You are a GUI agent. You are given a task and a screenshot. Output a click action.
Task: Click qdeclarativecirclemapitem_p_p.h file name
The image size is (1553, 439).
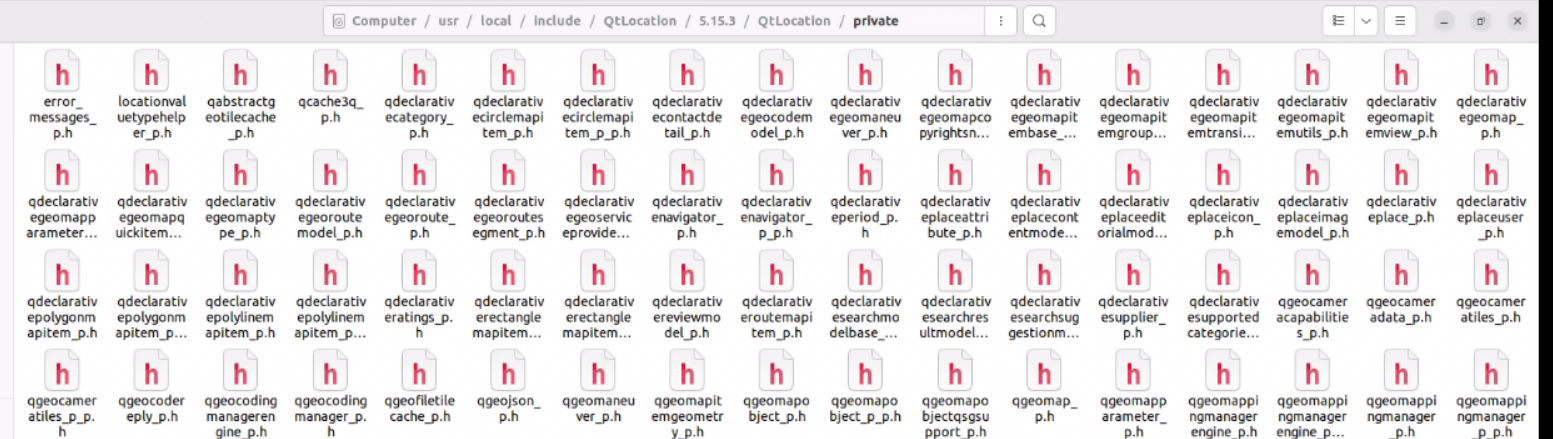tap(598, 117)
